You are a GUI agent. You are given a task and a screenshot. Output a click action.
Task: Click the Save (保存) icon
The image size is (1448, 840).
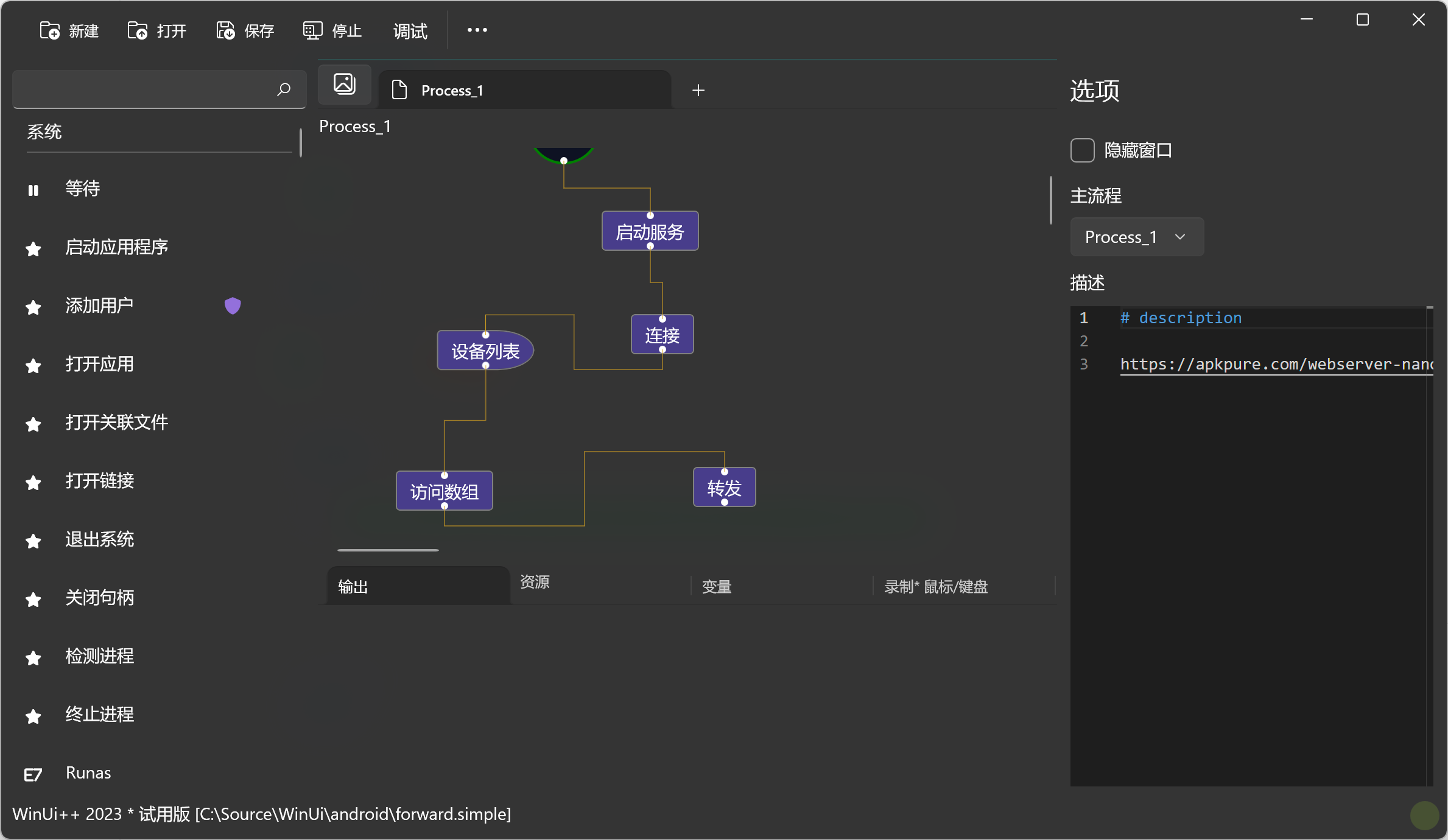[x=225, y=30]
